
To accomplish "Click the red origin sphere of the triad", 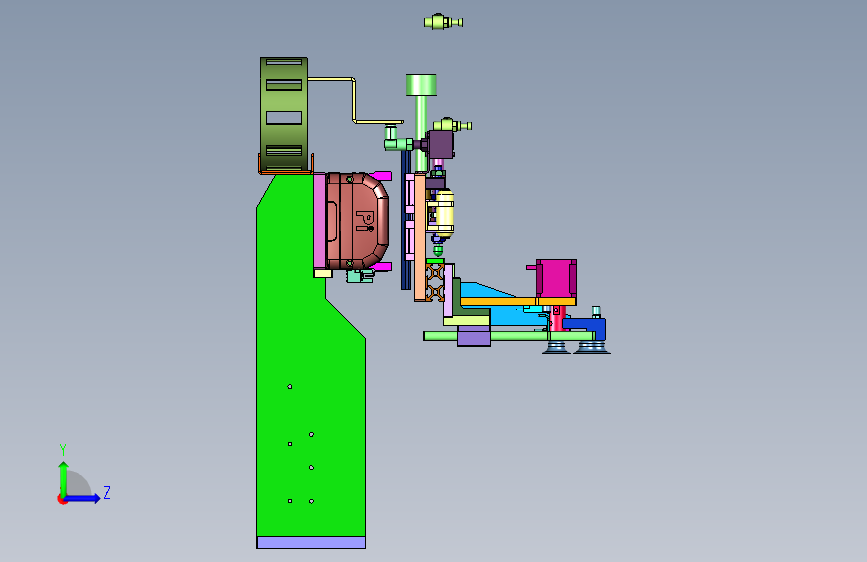I will [61, 500].
